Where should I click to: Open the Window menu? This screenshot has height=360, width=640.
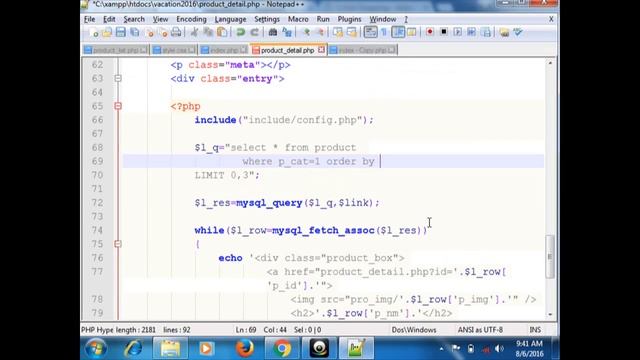[x=382, y=19]
